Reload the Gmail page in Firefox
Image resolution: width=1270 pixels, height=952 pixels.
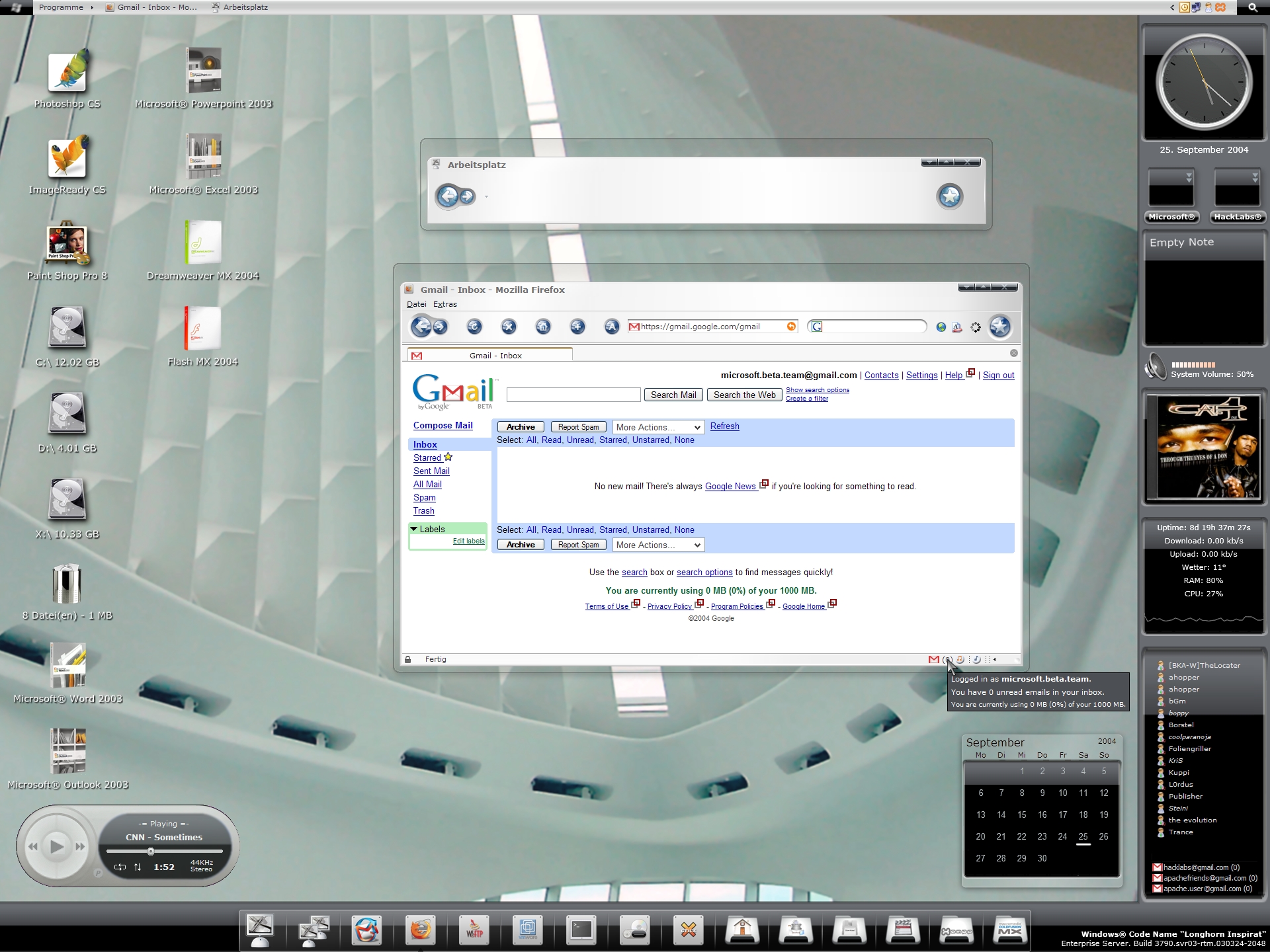coord(474,327)
